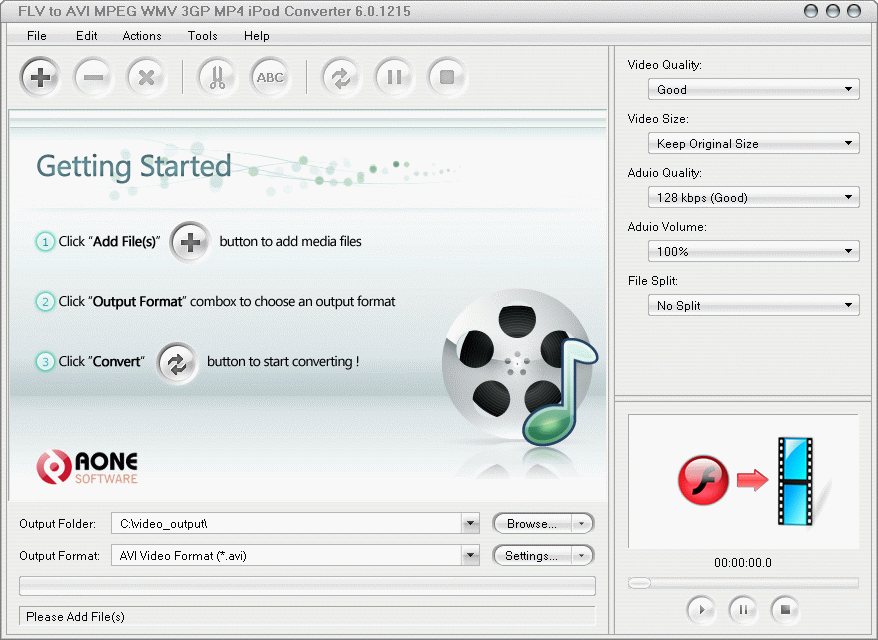Pause conversion using the toolbar pause icon
The height and width of the screenshot is (640, 878).
pyautogui.click(x=394, y=77)
